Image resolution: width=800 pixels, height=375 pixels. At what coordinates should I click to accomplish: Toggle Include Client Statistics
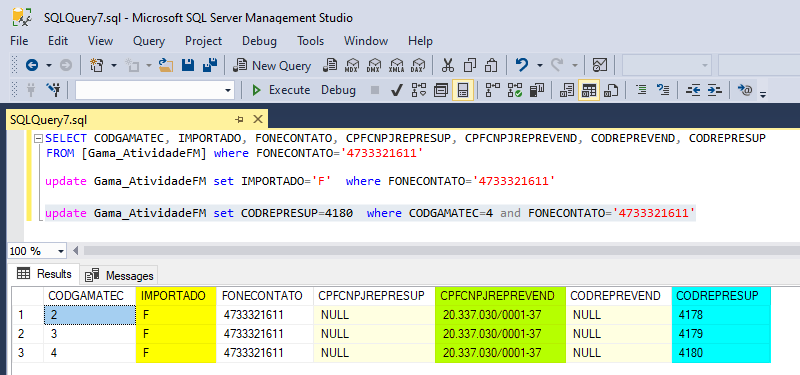pos(537,90)
